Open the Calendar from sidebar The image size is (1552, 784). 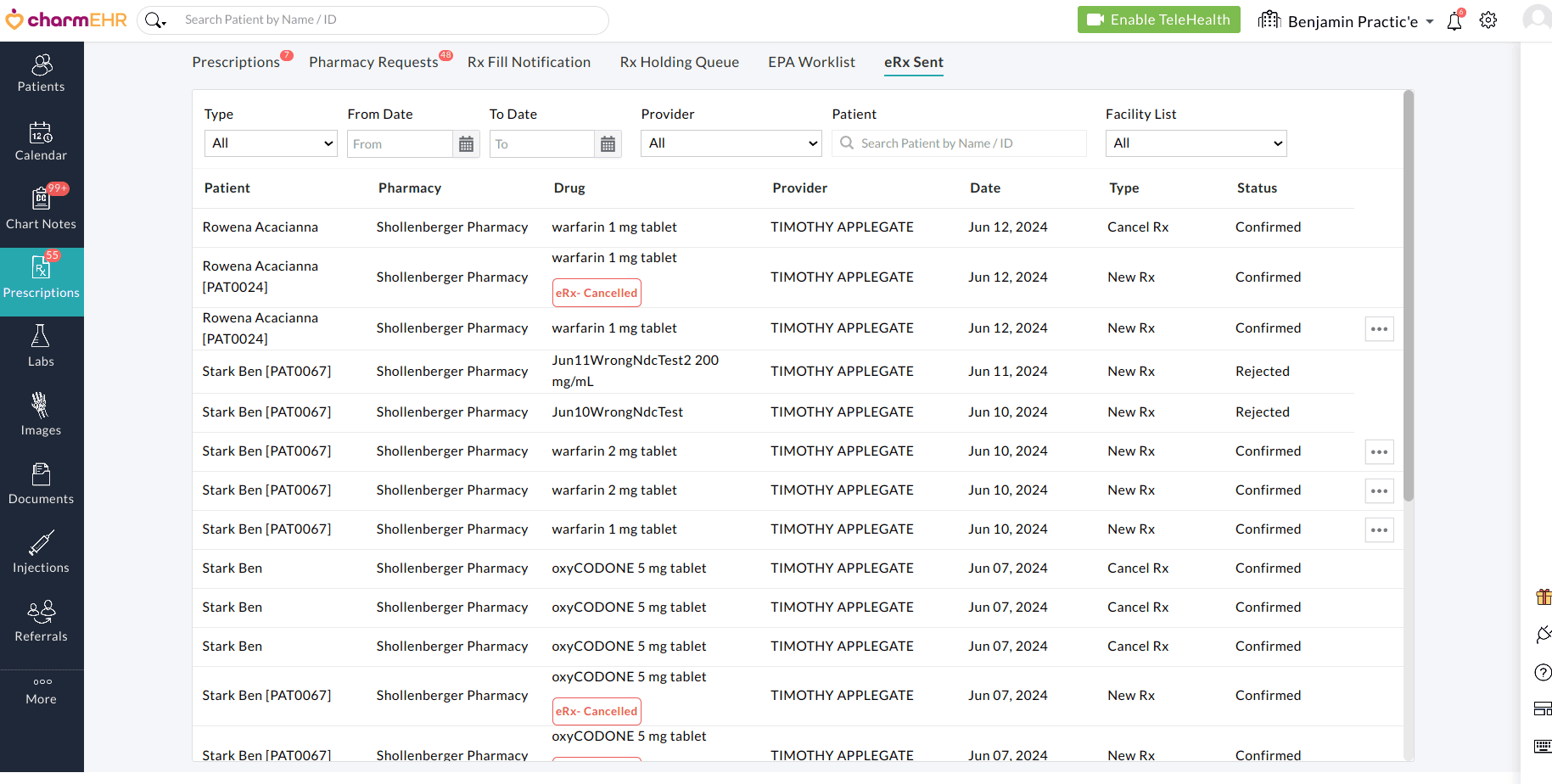(41, 142)
